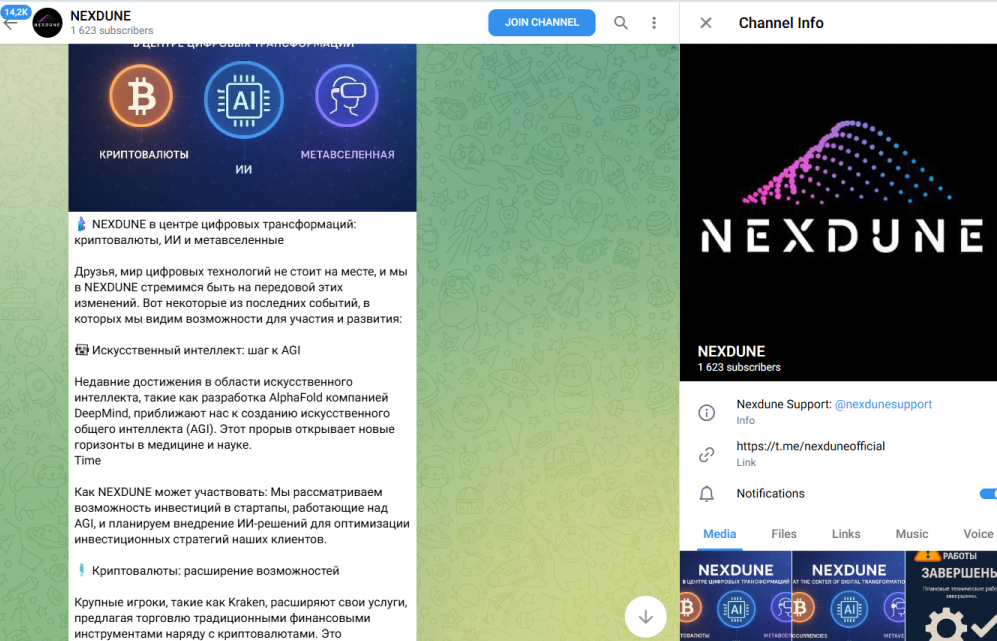The image size is (997, 641).
Task: Open NEXDUNE channel avatar in header
Action: (x=48, y=23)
